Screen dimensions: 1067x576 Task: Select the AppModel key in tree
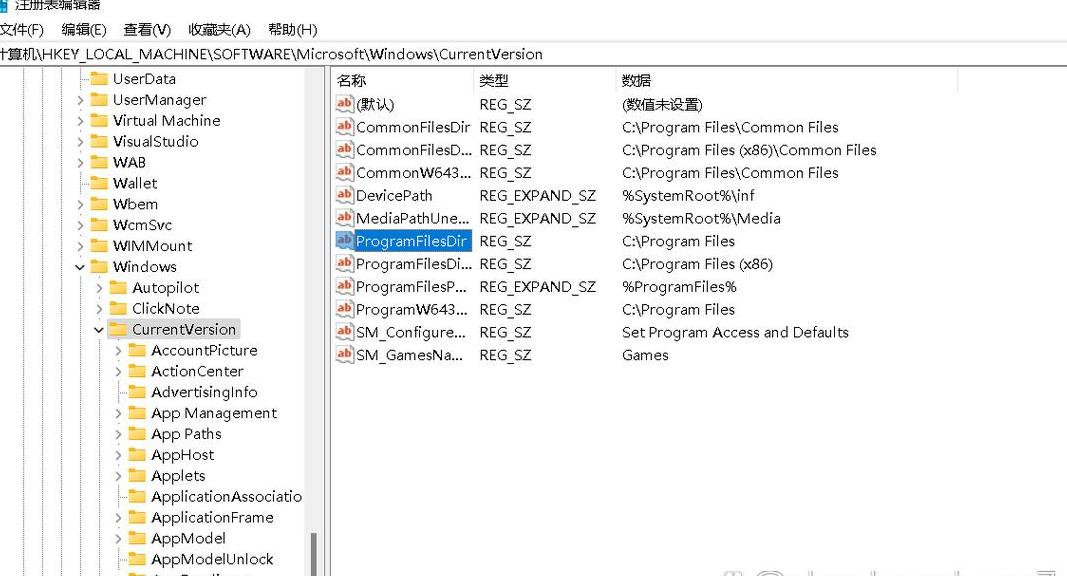point(188,539)
